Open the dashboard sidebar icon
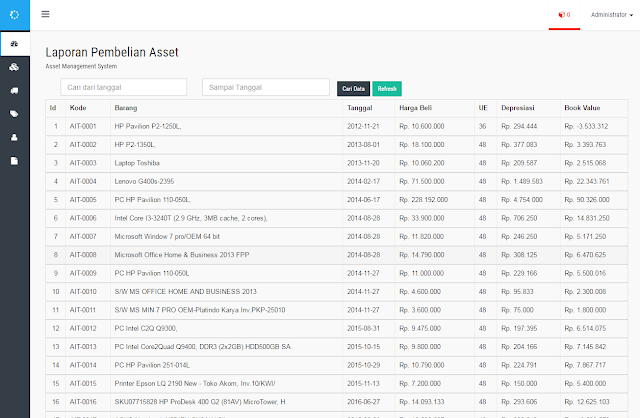This screenshot has width=640, height=418. click(14, 44)
